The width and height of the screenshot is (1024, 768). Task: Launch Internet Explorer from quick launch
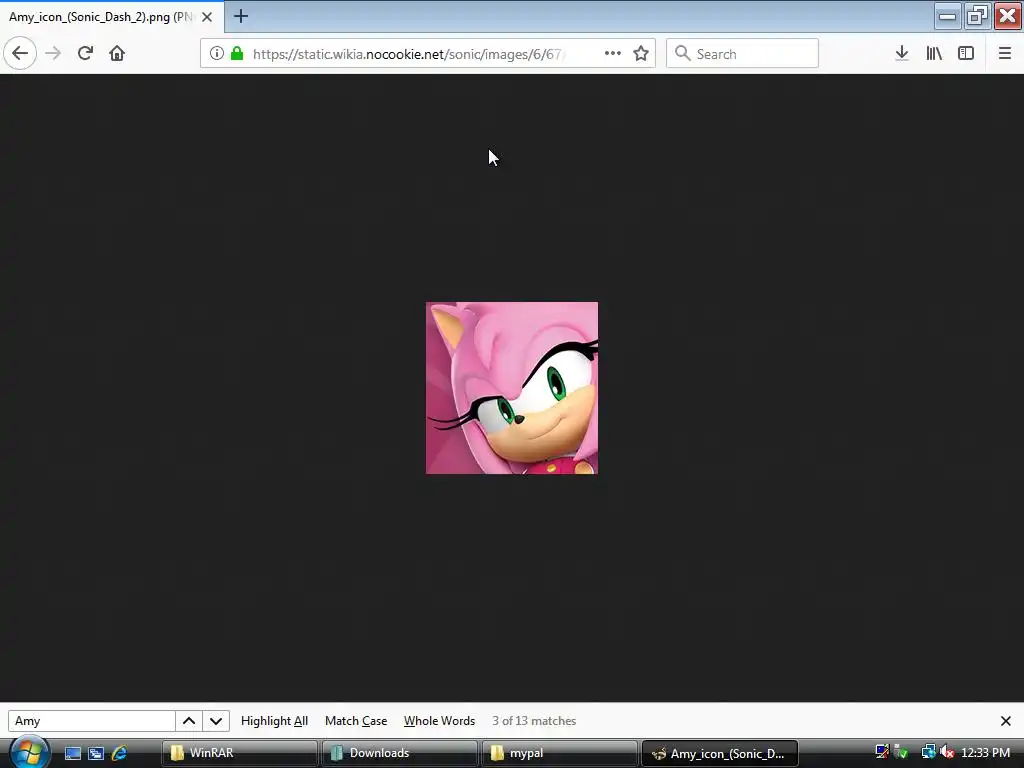tap(120, 753)
